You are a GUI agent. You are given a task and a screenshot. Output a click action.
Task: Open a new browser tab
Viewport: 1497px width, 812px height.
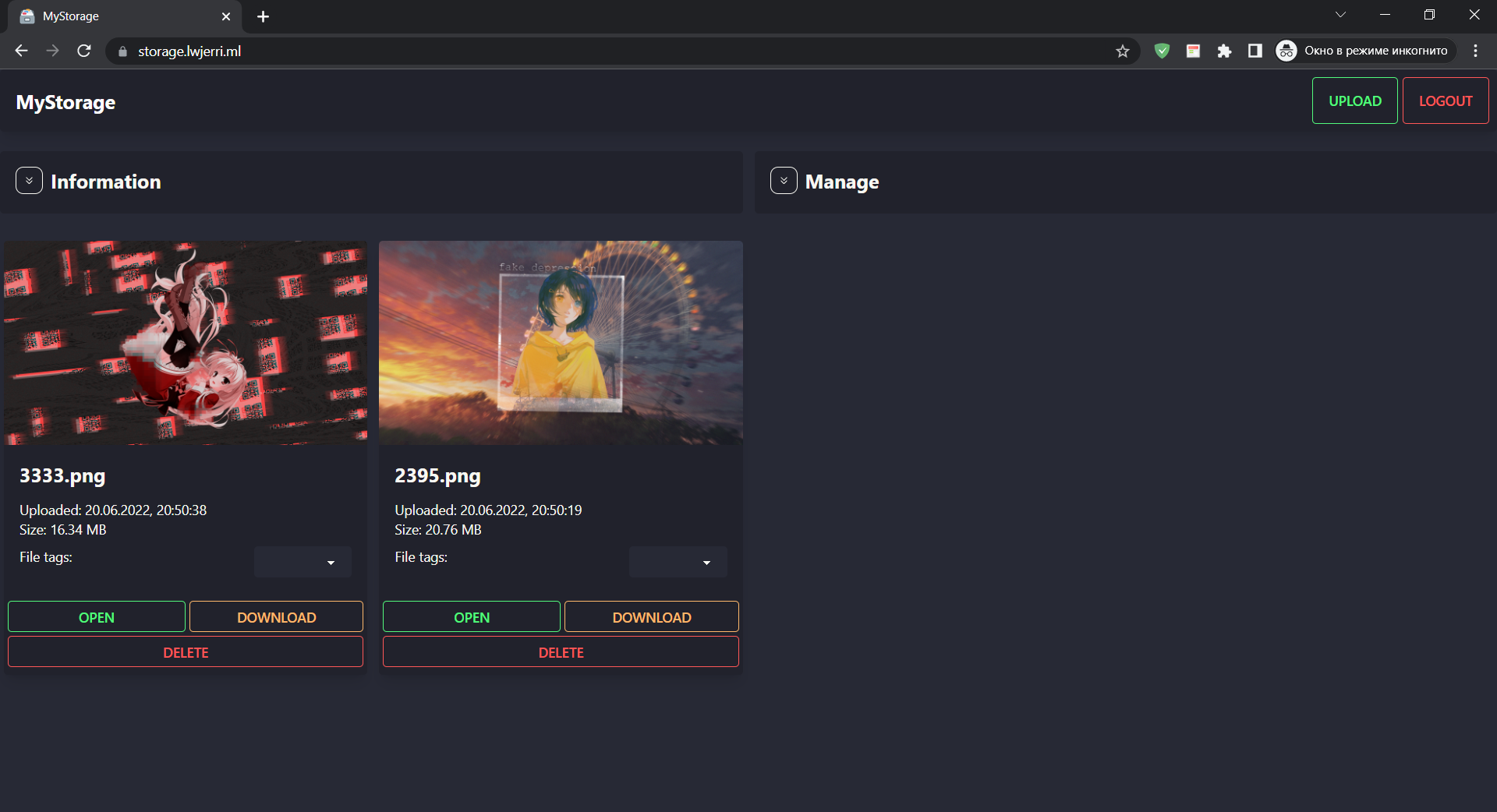tap(263, 16)
